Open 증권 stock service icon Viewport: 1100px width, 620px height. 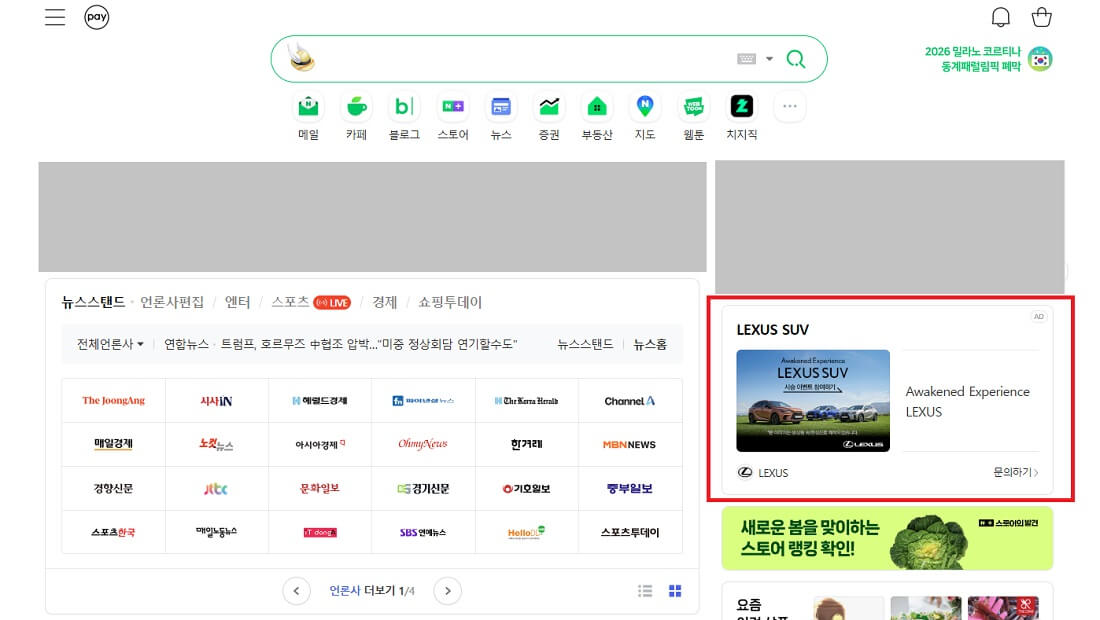[x=548, y=107]
